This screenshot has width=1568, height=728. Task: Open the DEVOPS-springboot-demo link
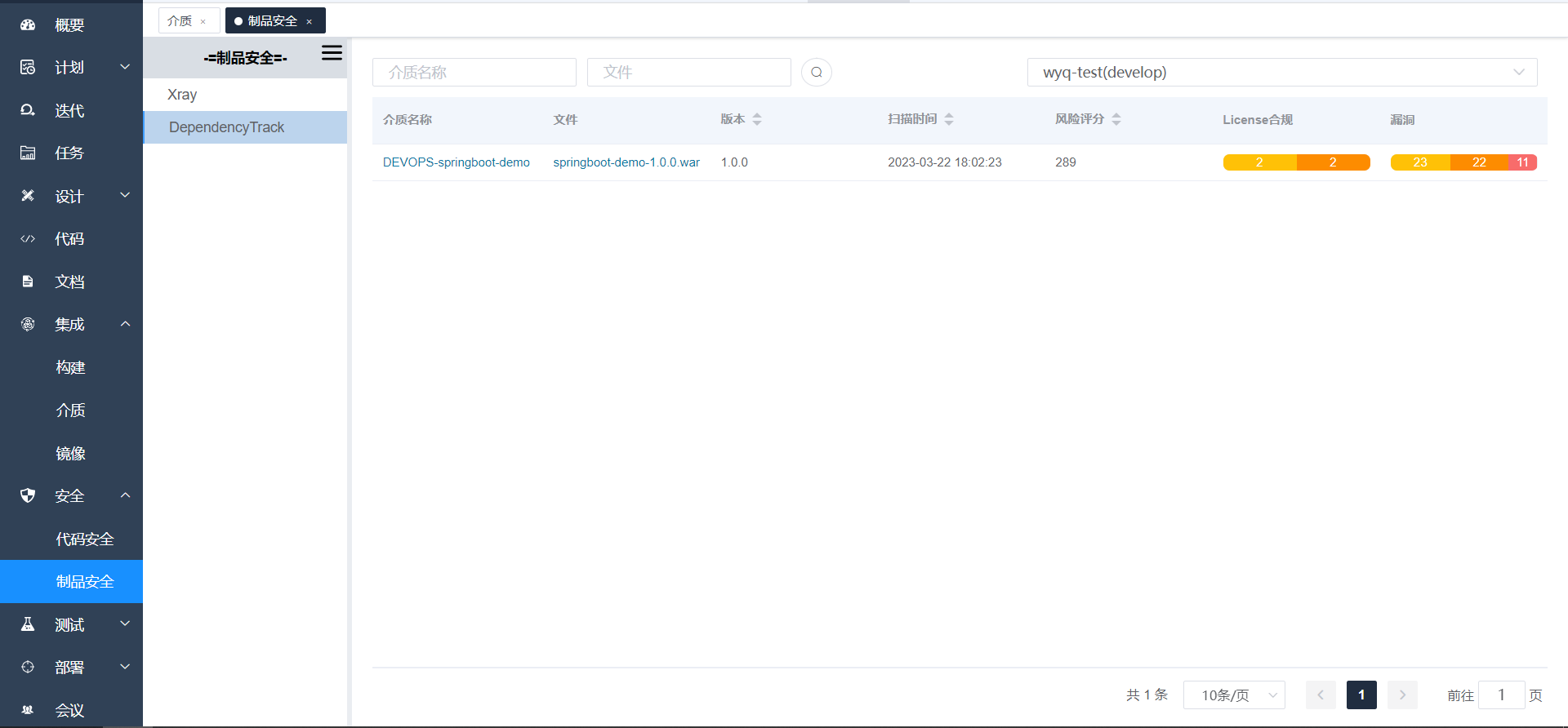pyautogui.click(x=456, y=162)
